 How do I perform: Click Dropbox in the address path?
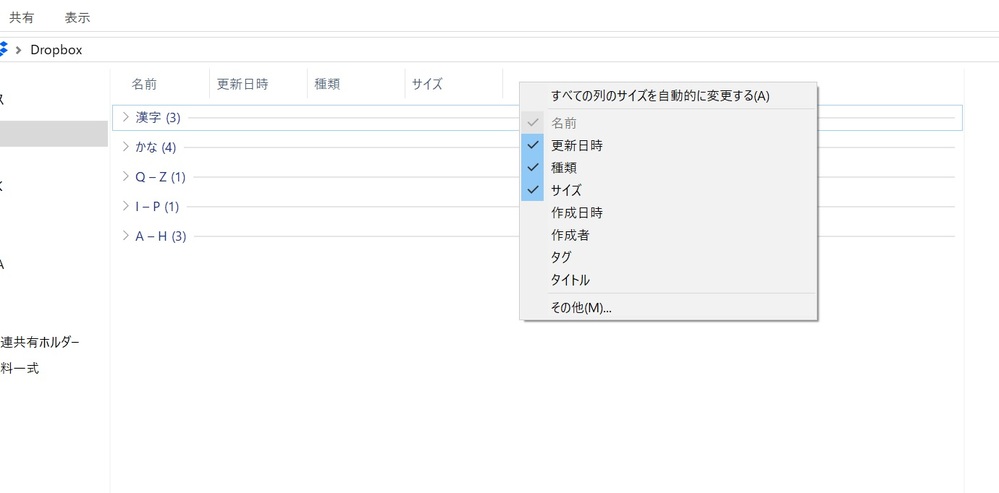click(56, 49)
